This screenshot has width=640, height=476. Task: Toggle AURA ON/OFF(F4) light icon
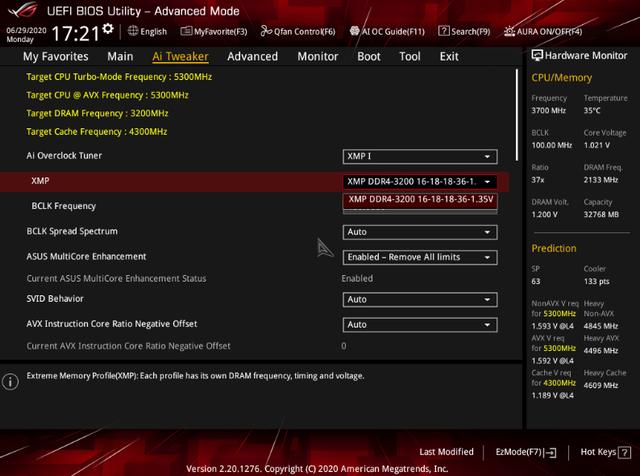[x=509, y=31]
